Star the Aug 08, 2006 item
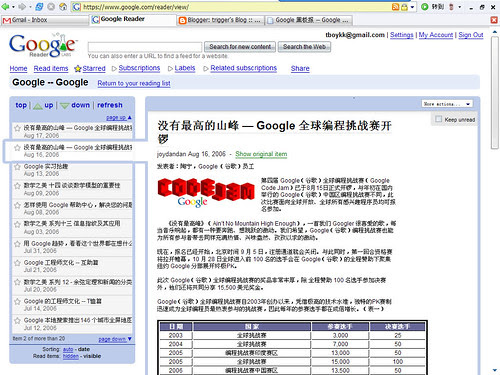This screenshot has width=500, height=375. pyautogui.click(x=17, y=205)
